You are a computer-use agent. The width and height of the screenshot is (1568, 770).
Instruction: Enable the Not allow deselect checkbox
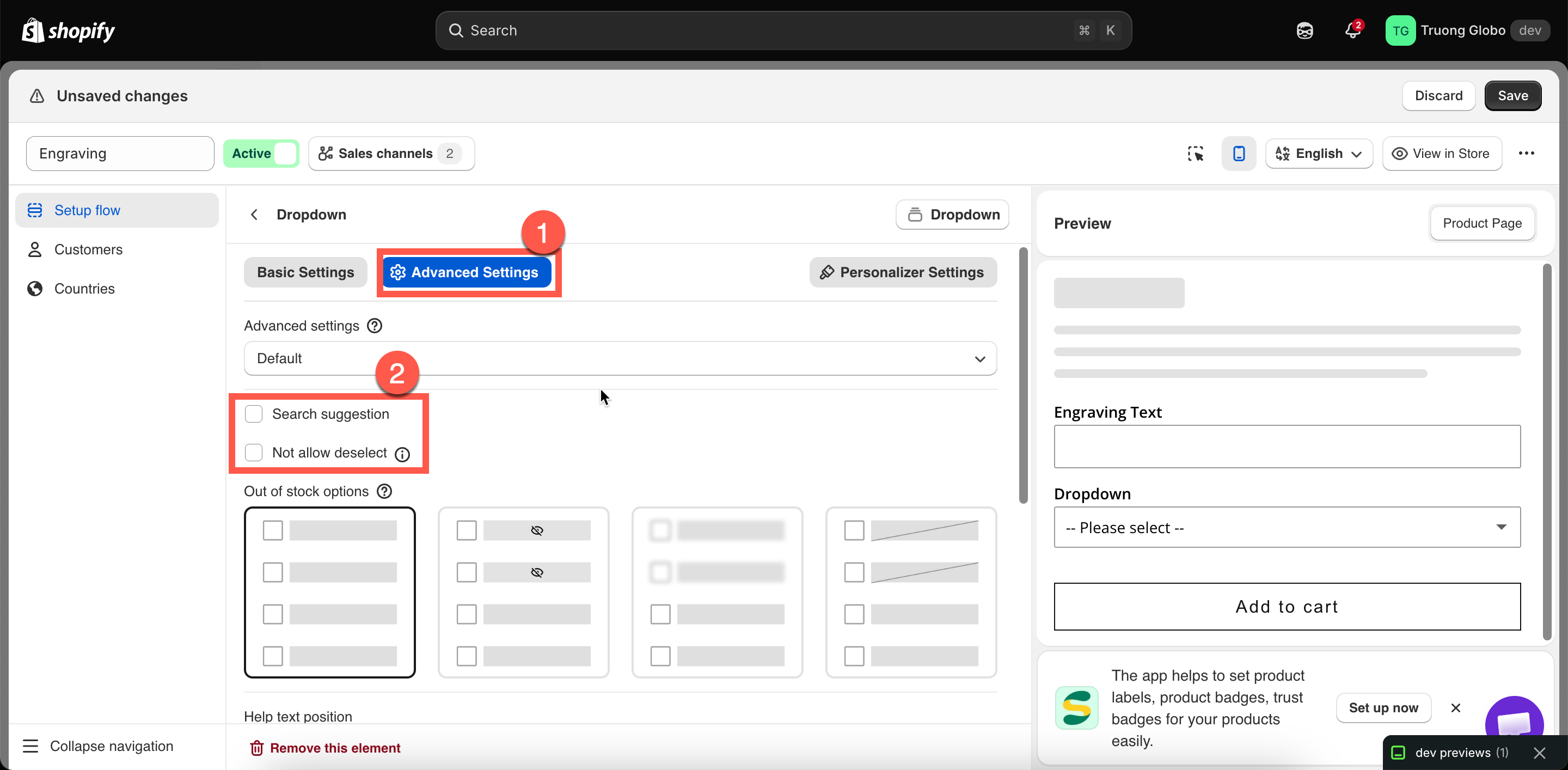253,453
